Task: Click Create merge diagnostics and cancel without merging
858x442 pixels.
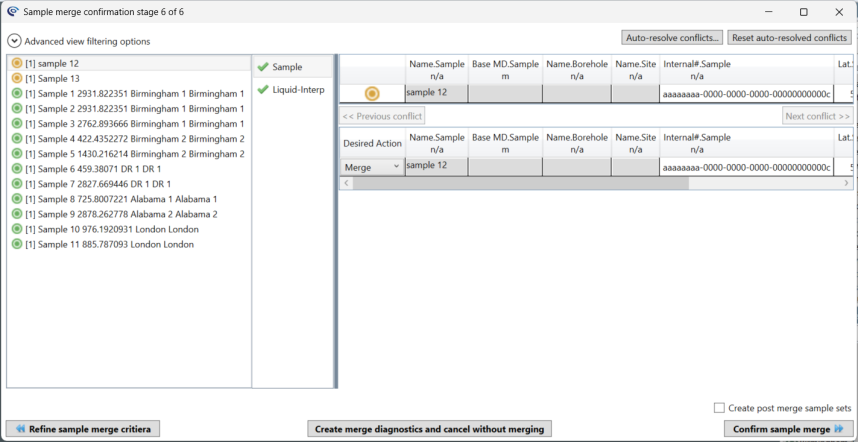Action: click(x=429, y=429)
